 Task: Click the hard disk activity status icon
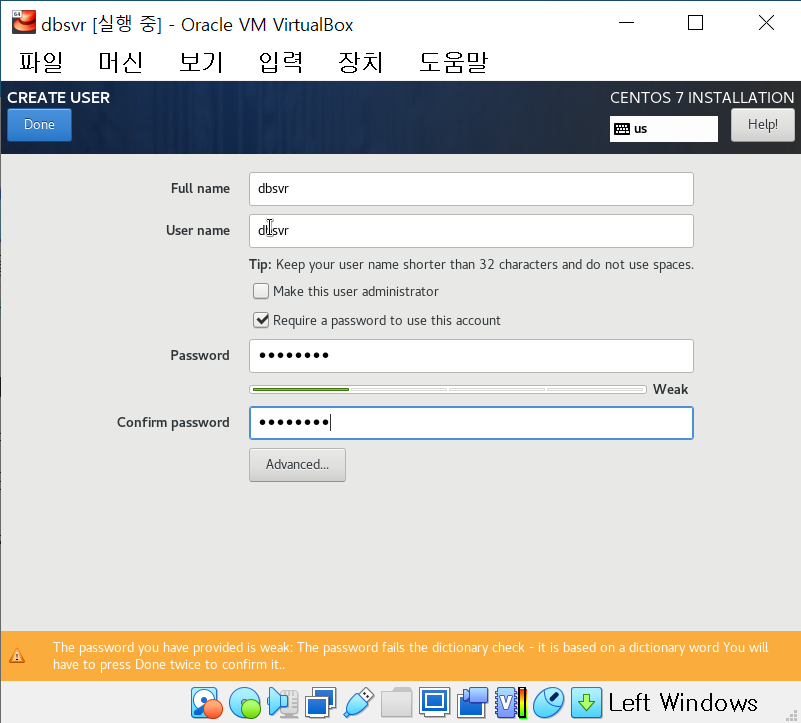(x=206, y=703)
